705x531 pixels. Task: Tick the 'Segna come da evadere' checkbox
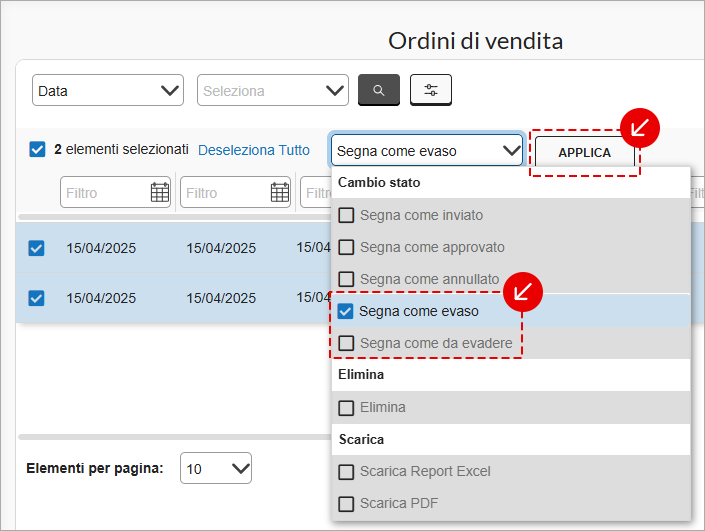click(x=346, y=343)
